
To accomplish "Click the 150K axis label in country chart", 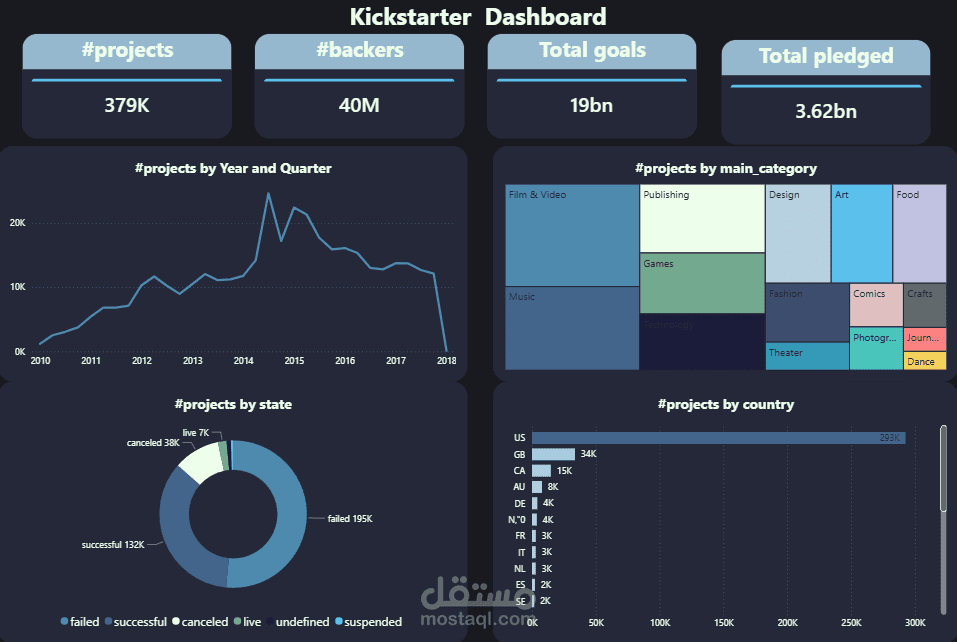I will (x=724, y=622).
